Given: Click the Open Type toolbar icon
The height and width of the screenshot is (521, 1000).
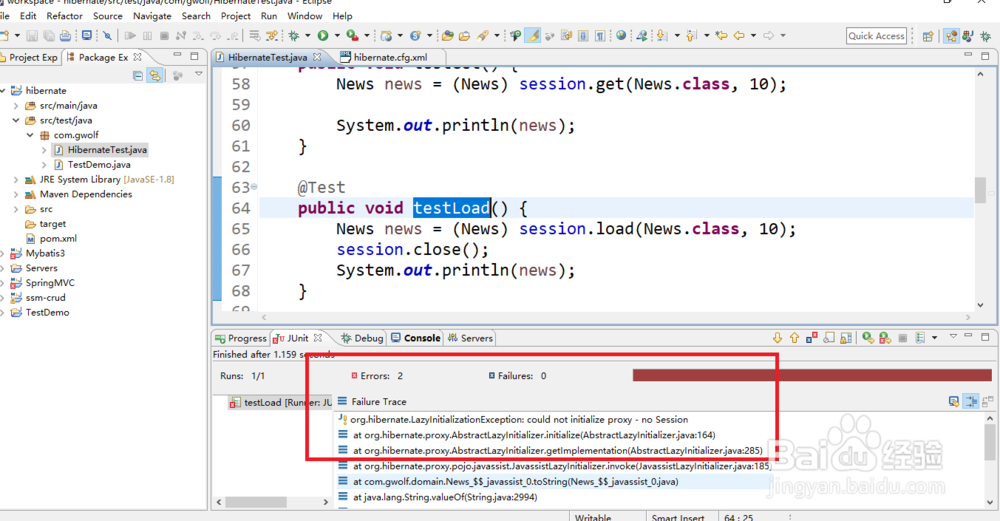Looking at the screenshot, I should click(448, 36).
